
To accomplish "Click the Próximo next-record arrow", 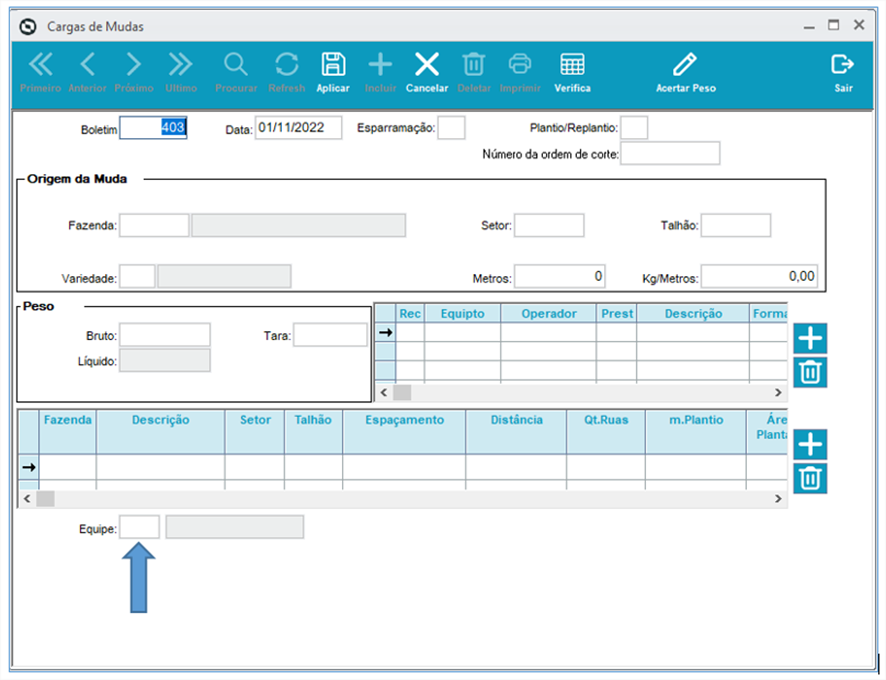I will click(x=134, y=72).
